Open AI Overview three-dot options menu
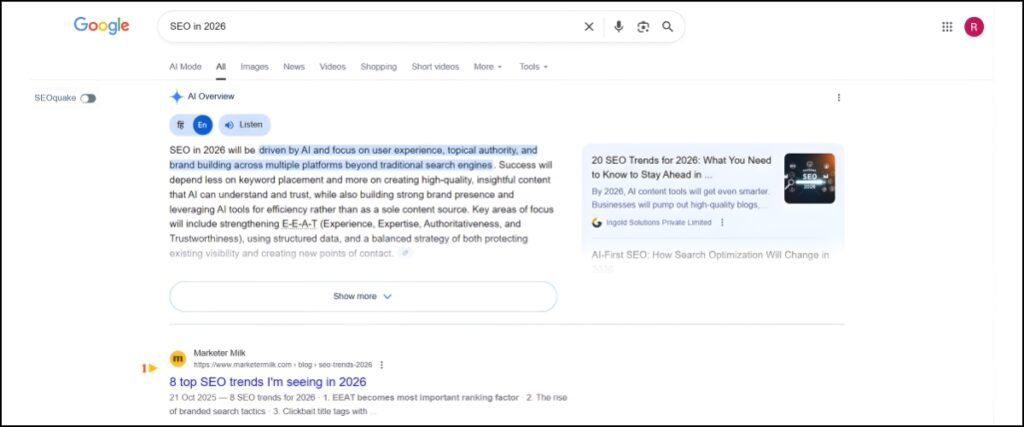 pyautogui.click(x=839, y=97)
